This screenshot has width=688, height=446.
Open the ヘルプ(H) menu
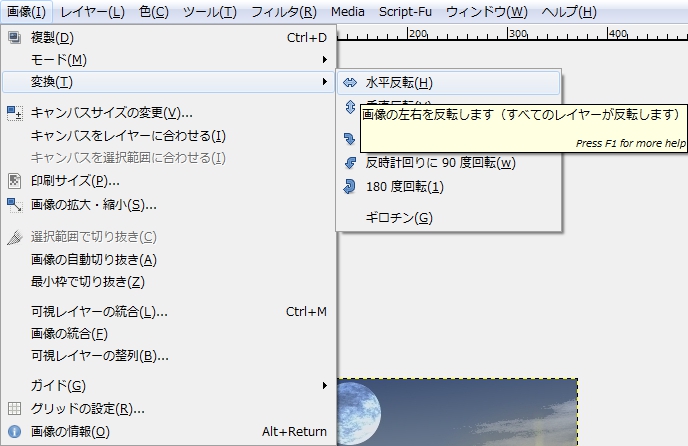coord(569,12)
